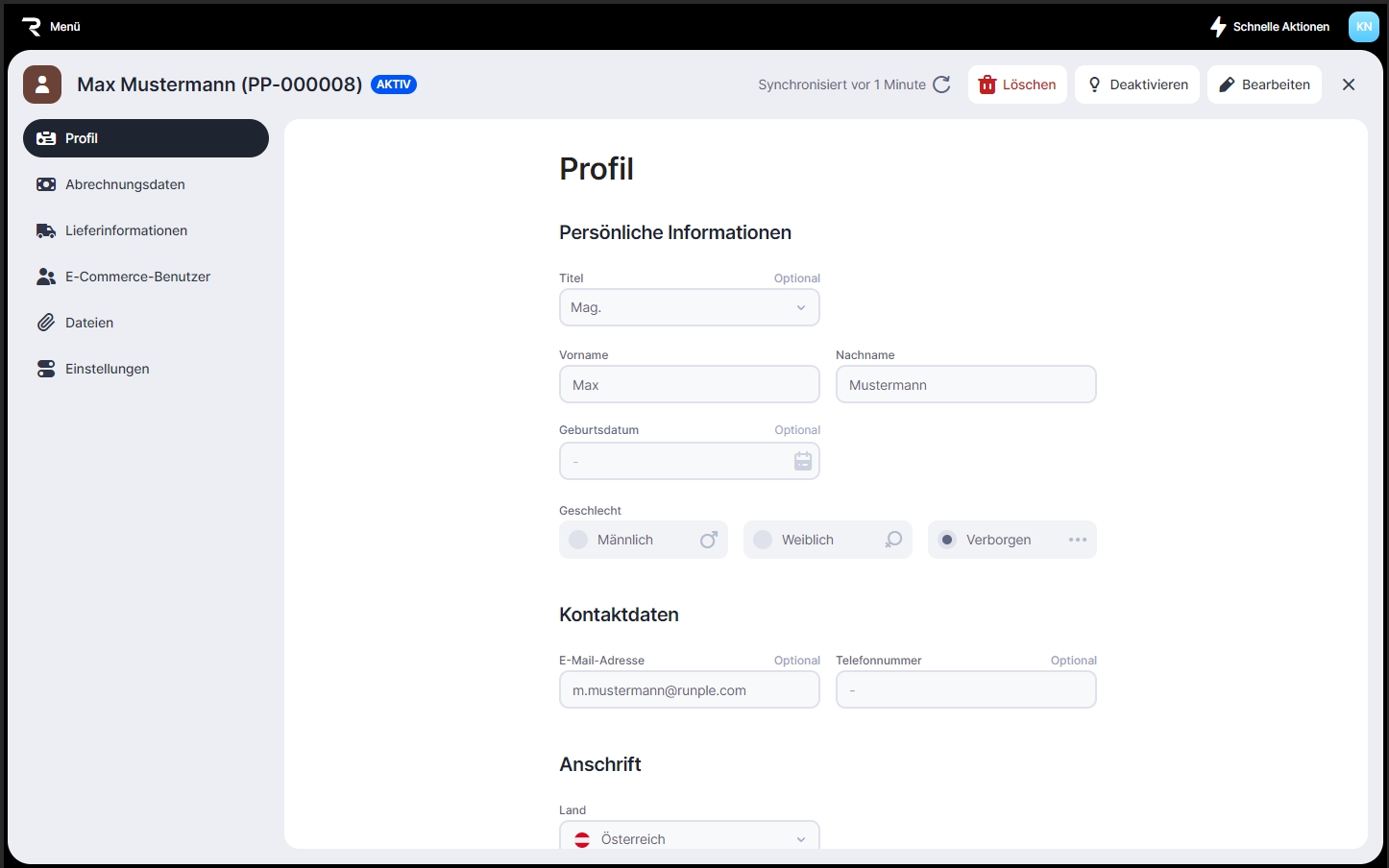This screenshot has width=1389, height=868.
Task: Click the E-Mail-Adresse input field
Action: (689, 690)
